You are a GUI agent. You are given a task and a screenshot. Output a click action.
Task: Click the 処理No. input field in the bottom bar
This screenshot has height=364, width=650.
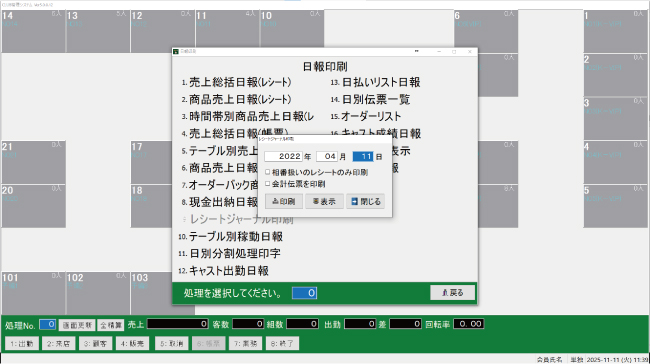tap(48, 325)
